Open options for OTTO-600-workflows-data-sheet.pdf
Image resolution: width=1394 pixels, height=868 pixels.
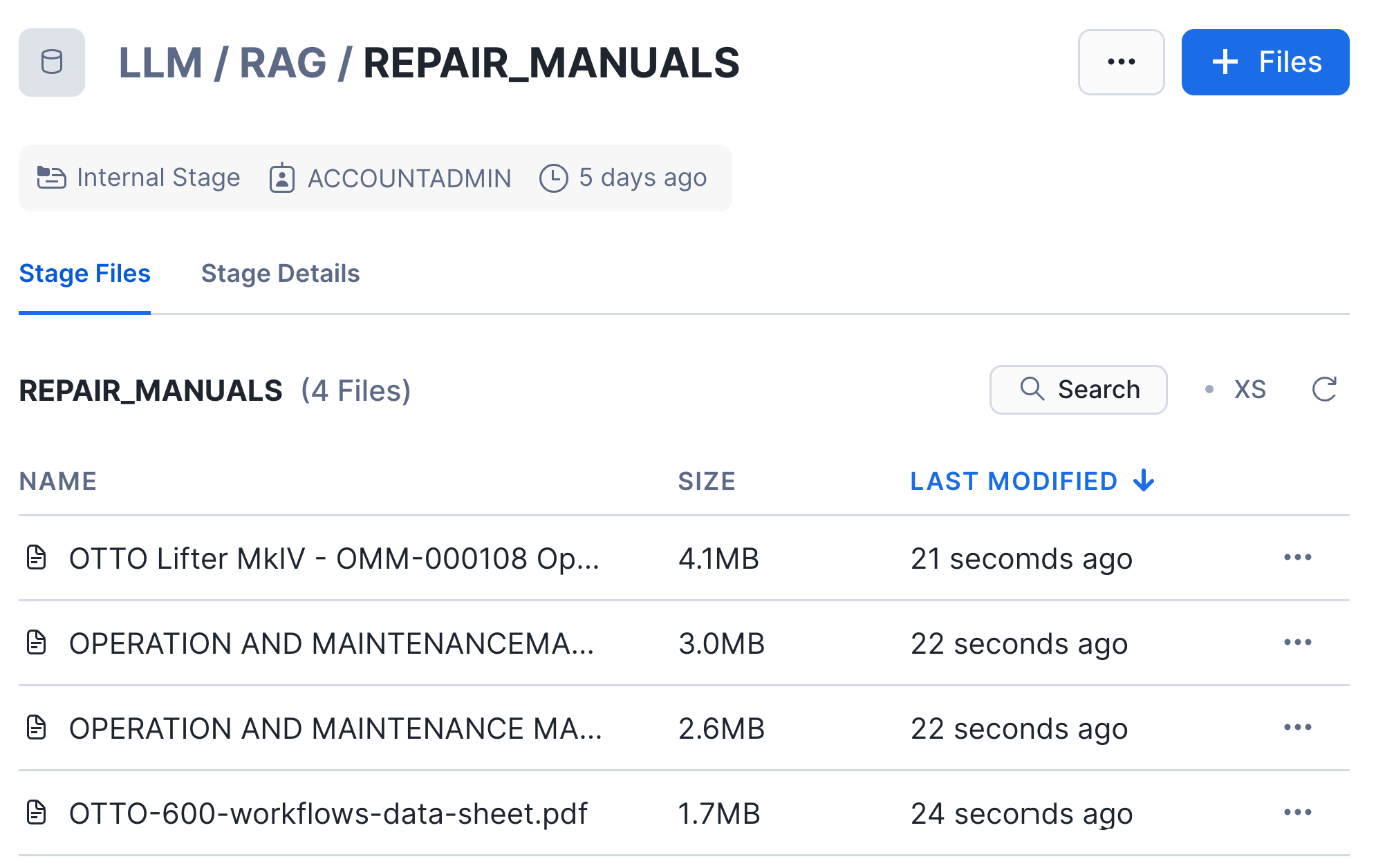[x=1297, y=813]
